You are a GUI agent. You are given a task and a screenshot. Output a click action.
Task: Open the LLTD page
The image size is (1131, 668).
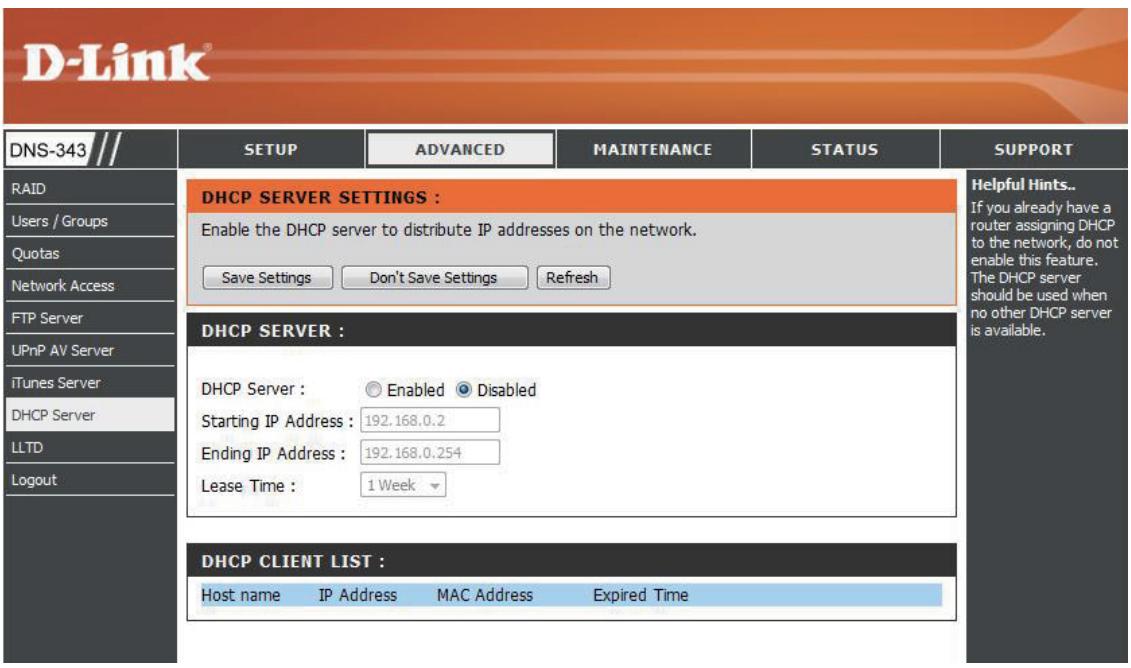pyautogui.click(x=90, y=448)
